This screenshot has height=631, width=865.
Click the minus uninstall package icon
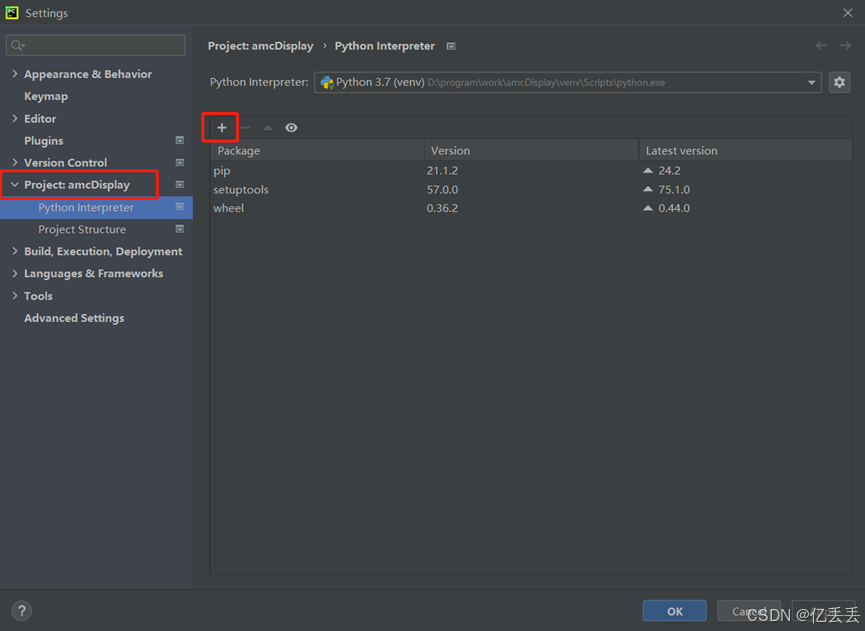(245, 128)
